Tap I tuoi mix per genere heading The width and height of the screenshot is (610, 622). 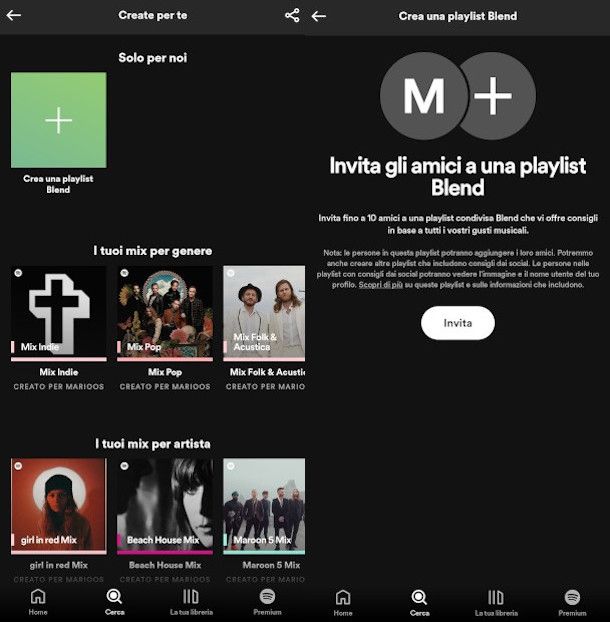click(153, 251)
